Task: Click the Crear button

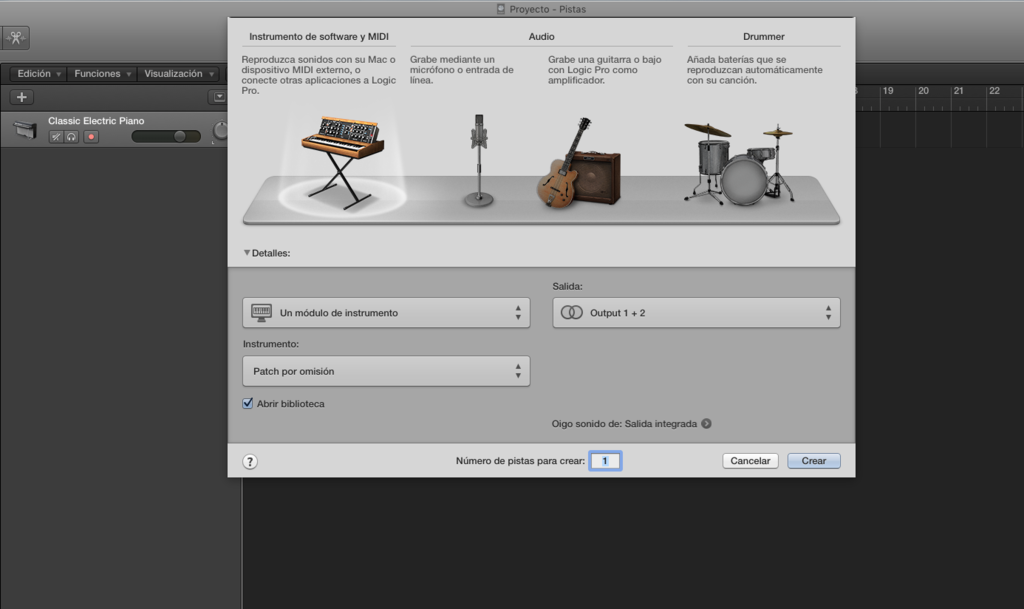Action: pyautogui.click(x=814, y=461)
